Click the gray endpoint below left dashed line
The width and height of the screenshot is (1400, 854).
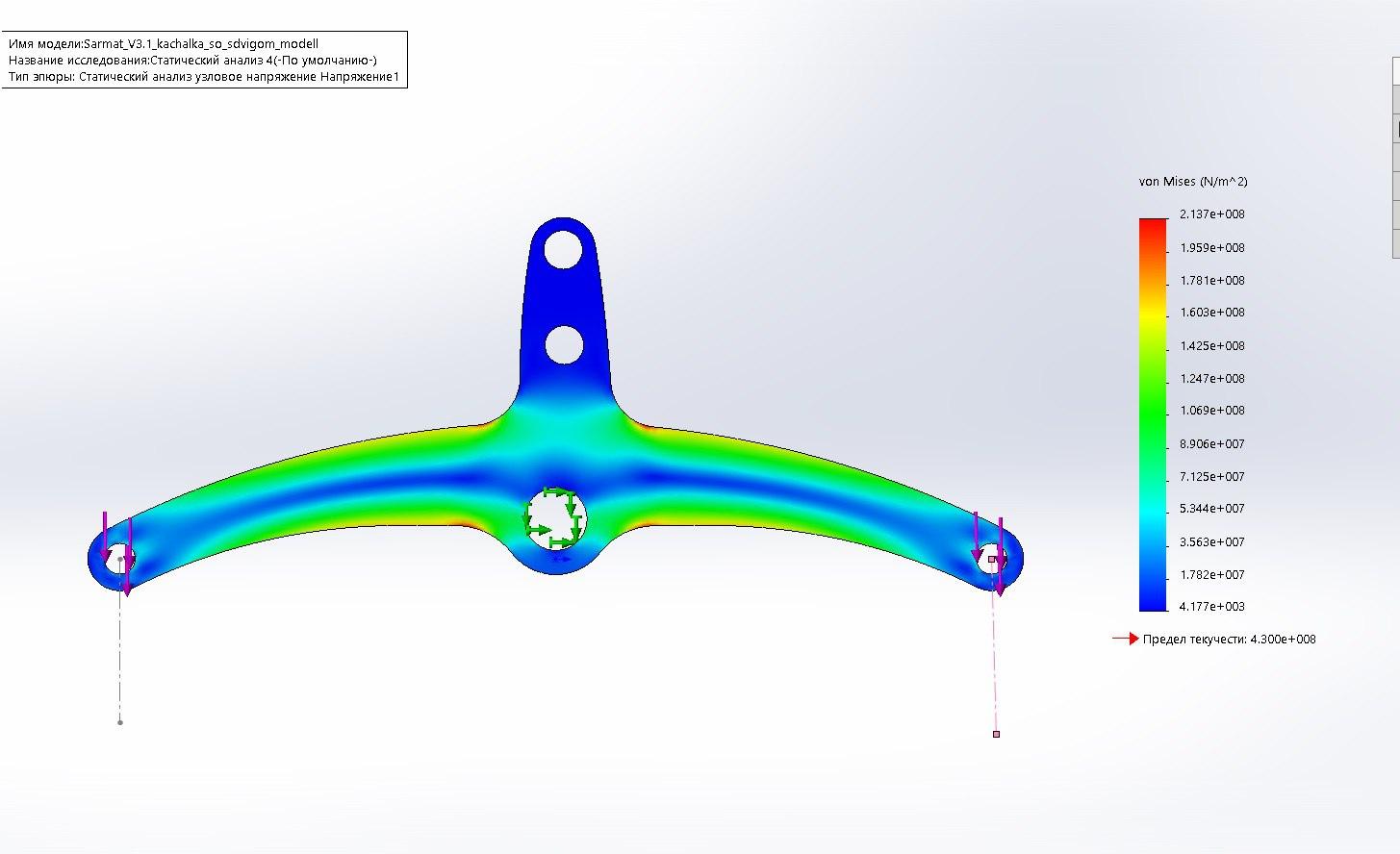click(x=120, y=722)
